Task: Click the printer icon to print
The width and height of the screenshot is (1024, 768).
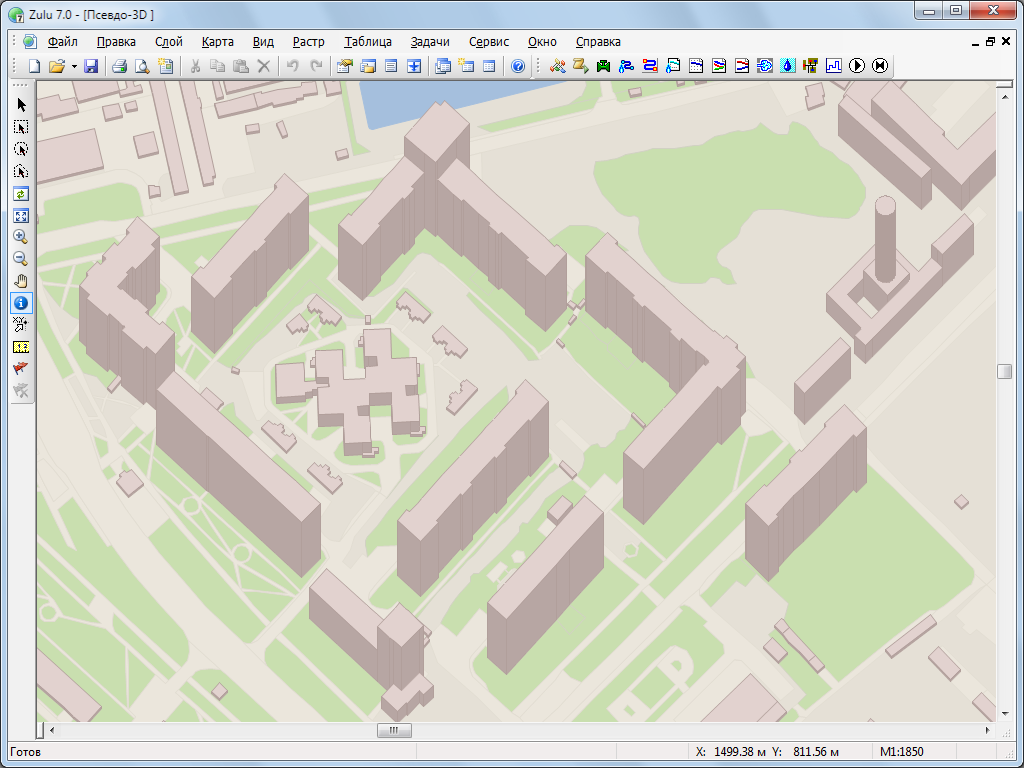Action: (119, 66)
